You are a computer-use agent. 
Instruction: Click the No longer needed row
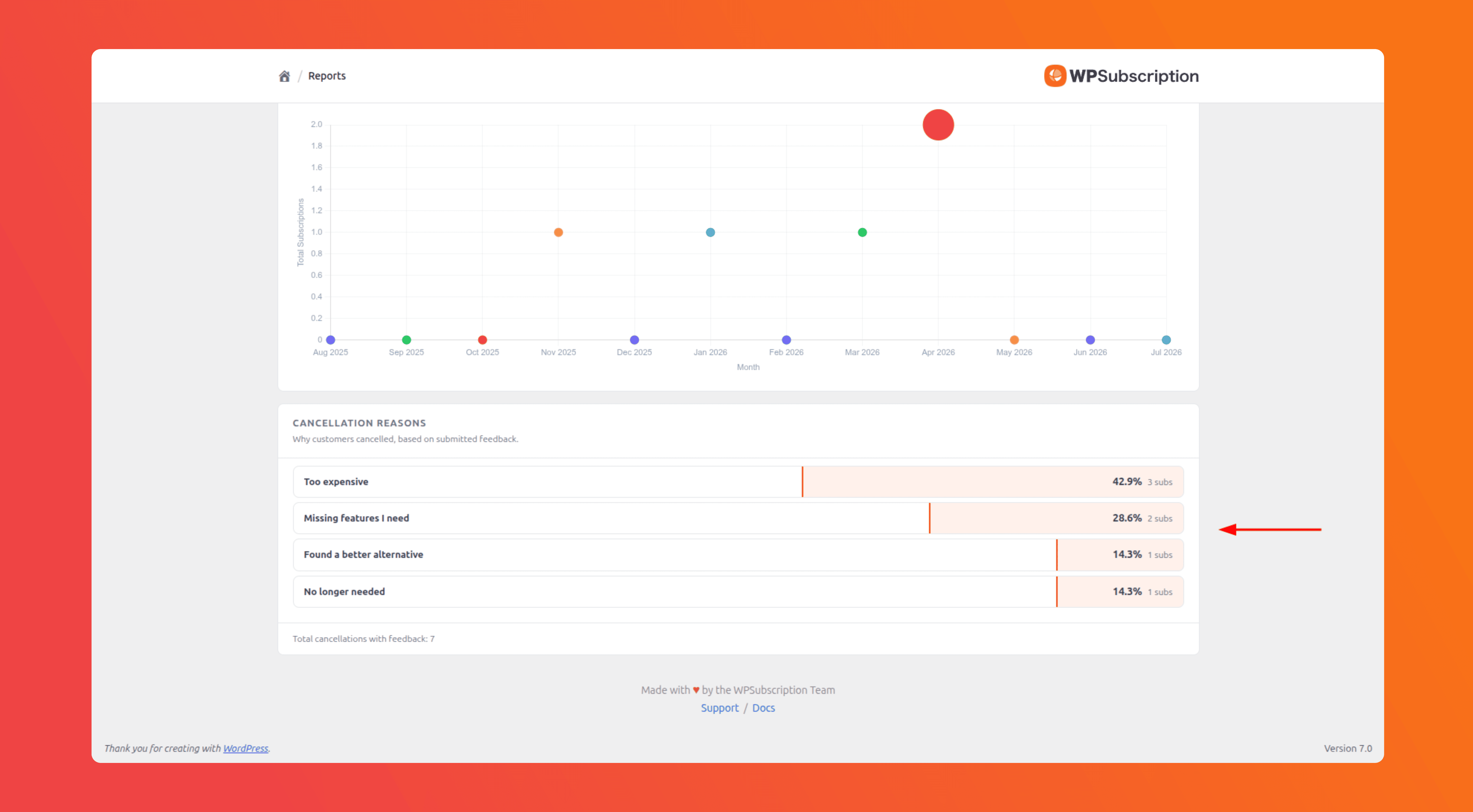[x=738, y=591]
